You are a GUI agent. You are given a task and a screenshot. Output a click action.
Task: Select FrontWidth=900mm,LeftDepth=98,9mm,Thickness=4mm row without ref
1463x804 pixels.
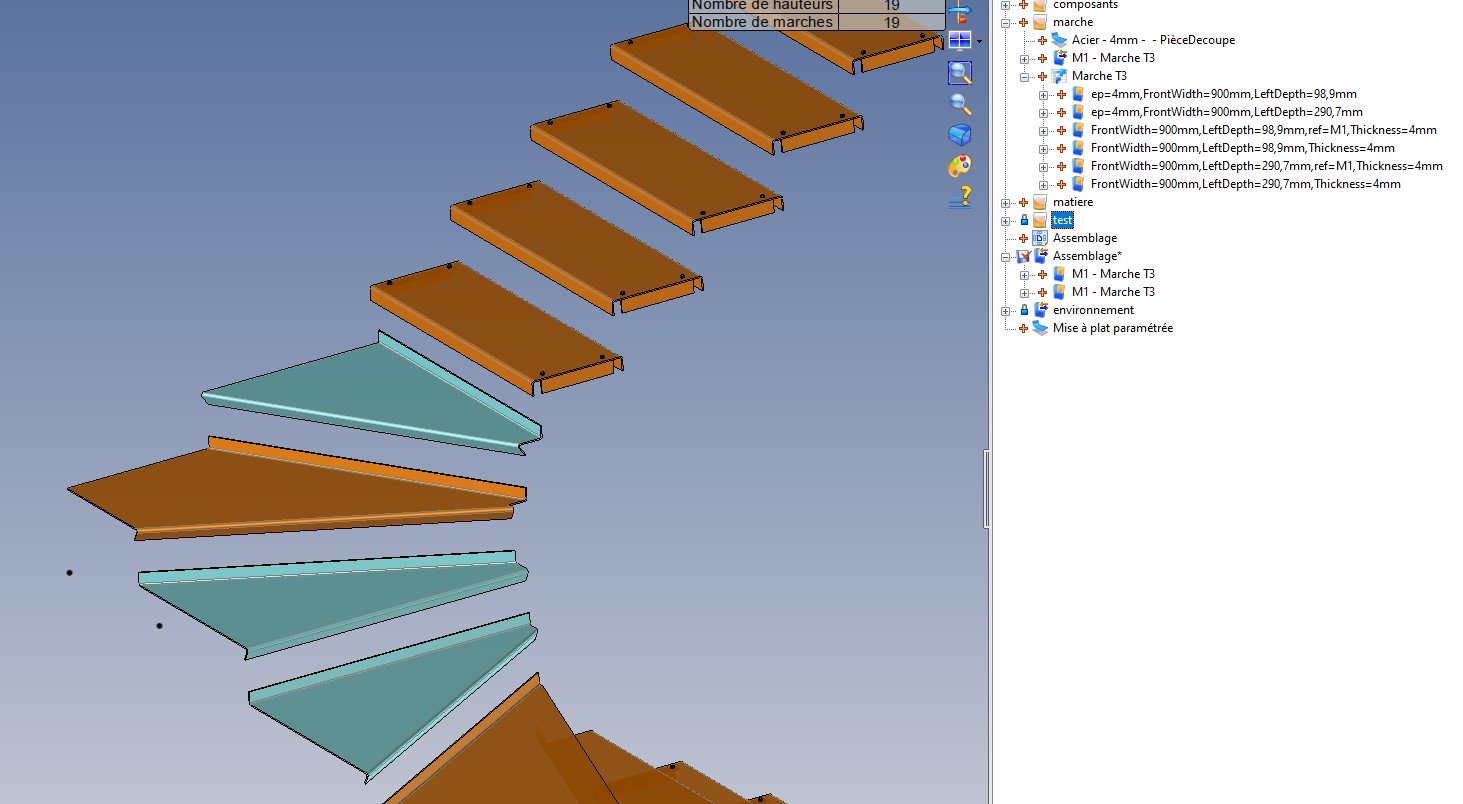click(x=1242, y=148)
